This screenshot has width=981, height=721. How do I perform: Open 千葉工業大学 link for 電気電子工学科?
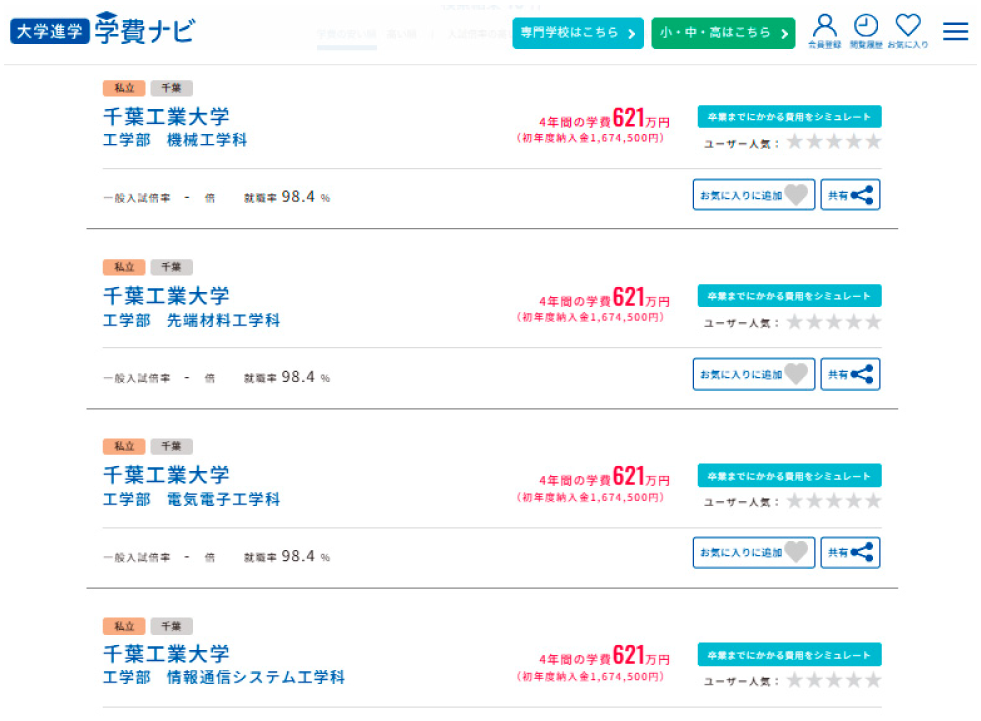pyautogui.click(x=166, y=474)
